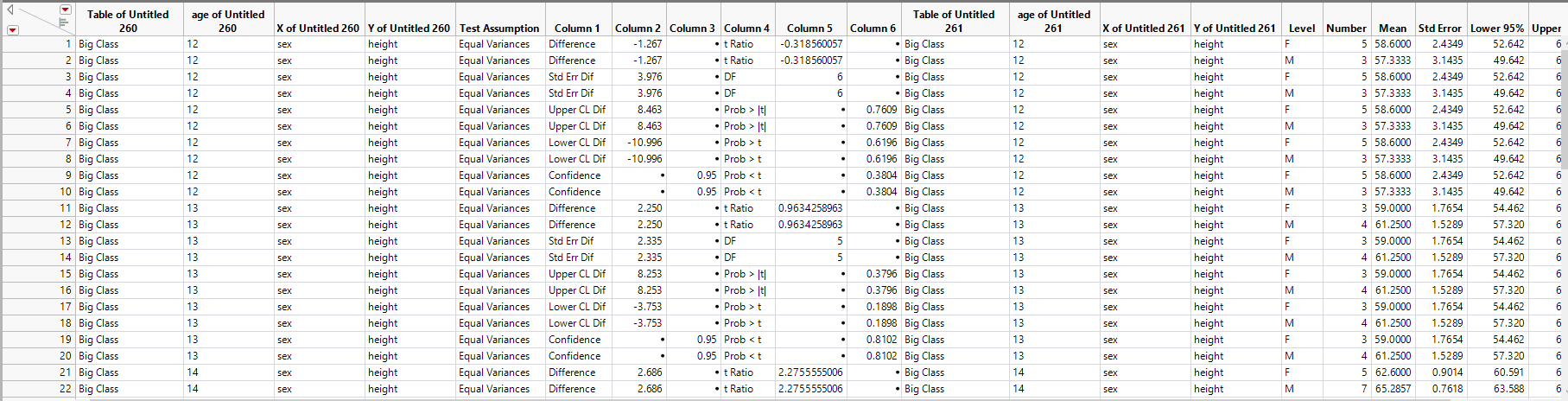
Task: Click the Level column header
Action: 1301,29
